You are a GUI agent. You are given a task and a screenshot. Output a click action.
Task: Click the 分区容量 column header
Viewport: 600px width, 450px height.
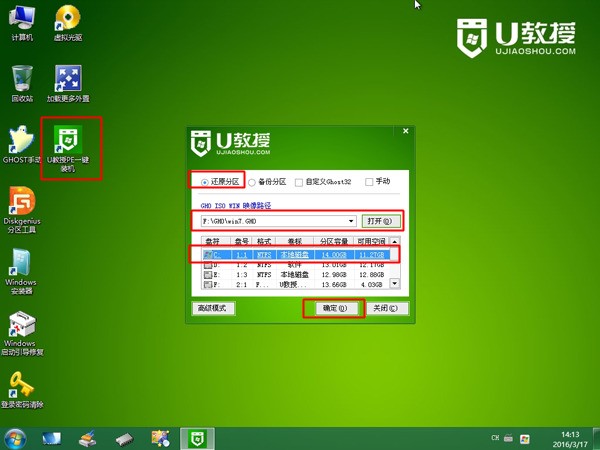click(334, 241)
